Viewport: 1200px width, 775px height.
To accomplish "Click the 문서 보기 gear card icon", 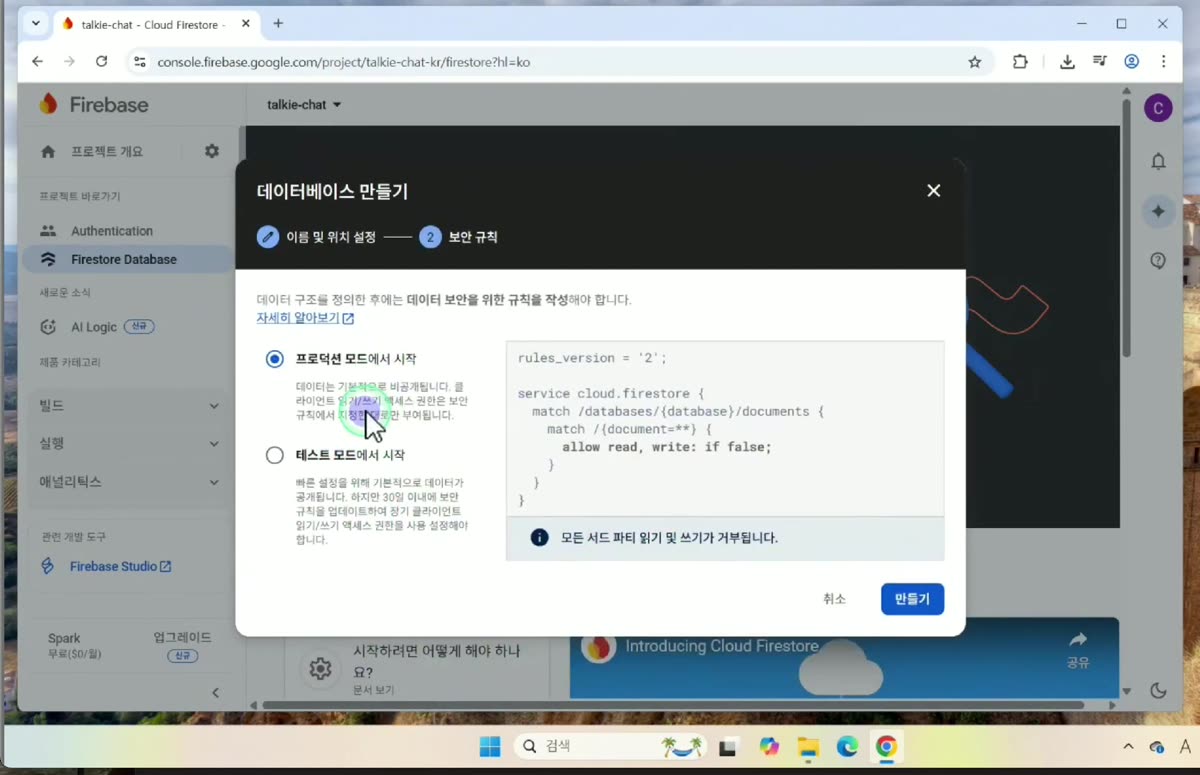I will [320, 668].
